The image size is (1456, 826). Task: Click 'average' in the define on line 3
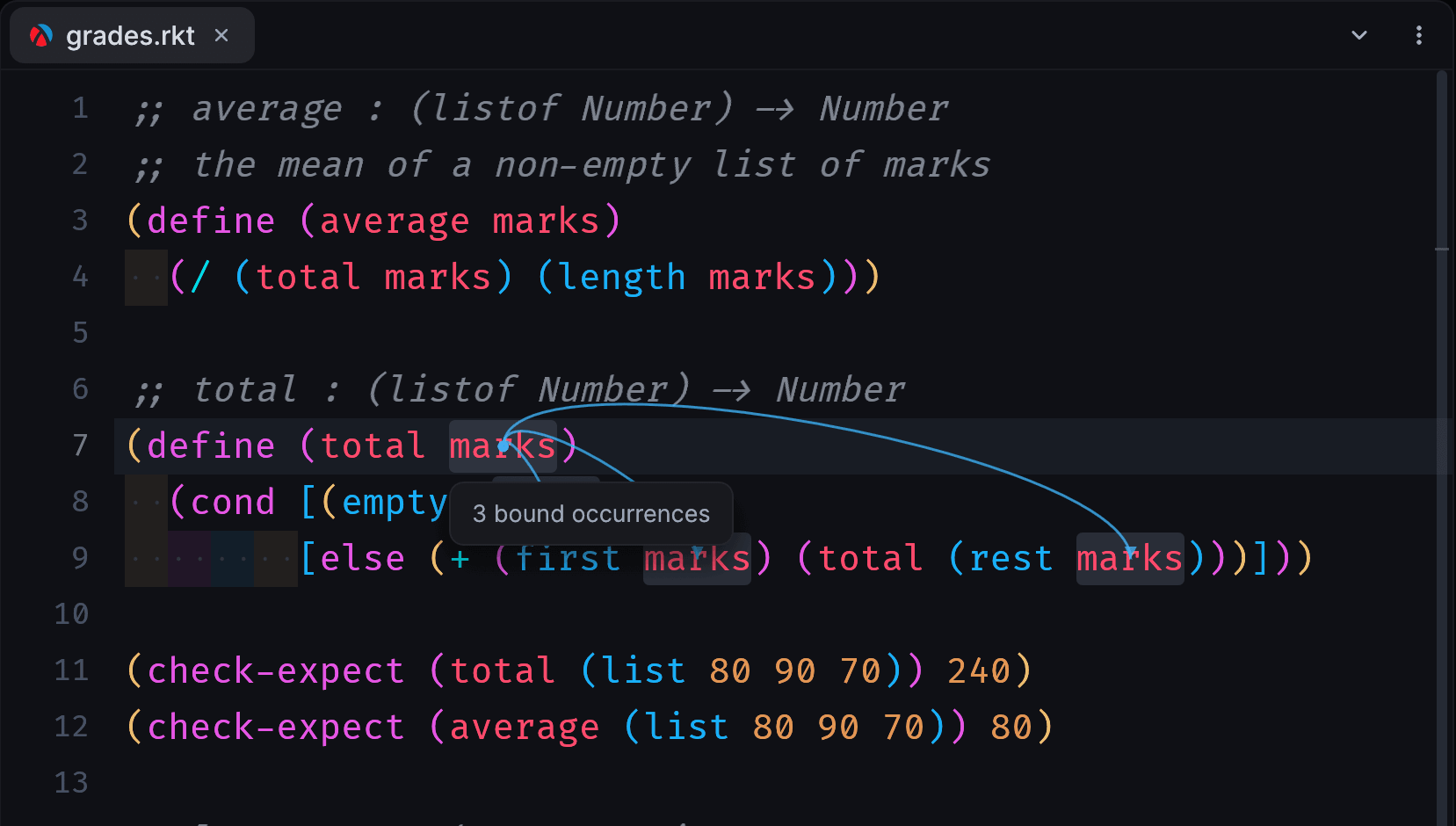tap(395, 221)
